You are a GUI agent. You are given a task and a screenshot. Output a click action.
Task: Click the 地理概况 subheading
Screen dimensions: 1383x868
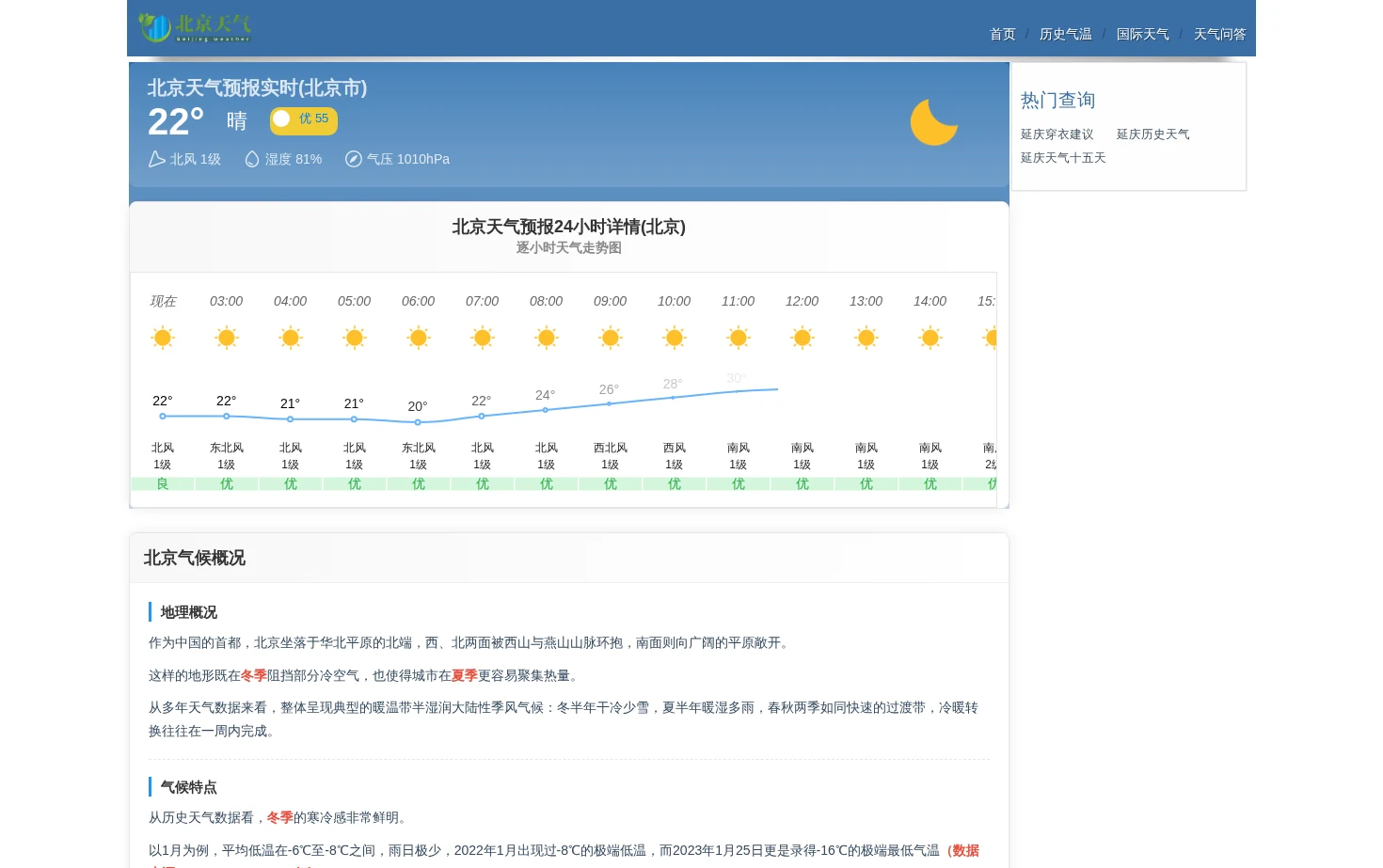click(189, 612)
